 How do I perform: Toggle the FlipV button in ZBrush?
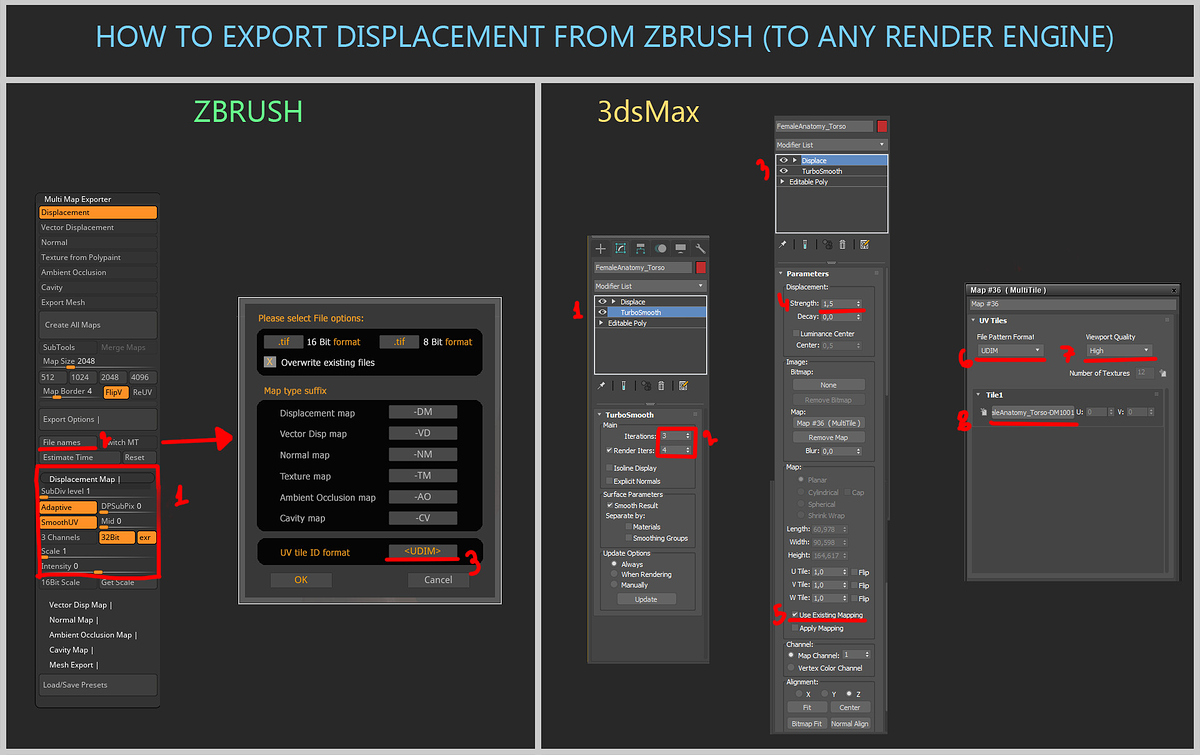point(116,392)
